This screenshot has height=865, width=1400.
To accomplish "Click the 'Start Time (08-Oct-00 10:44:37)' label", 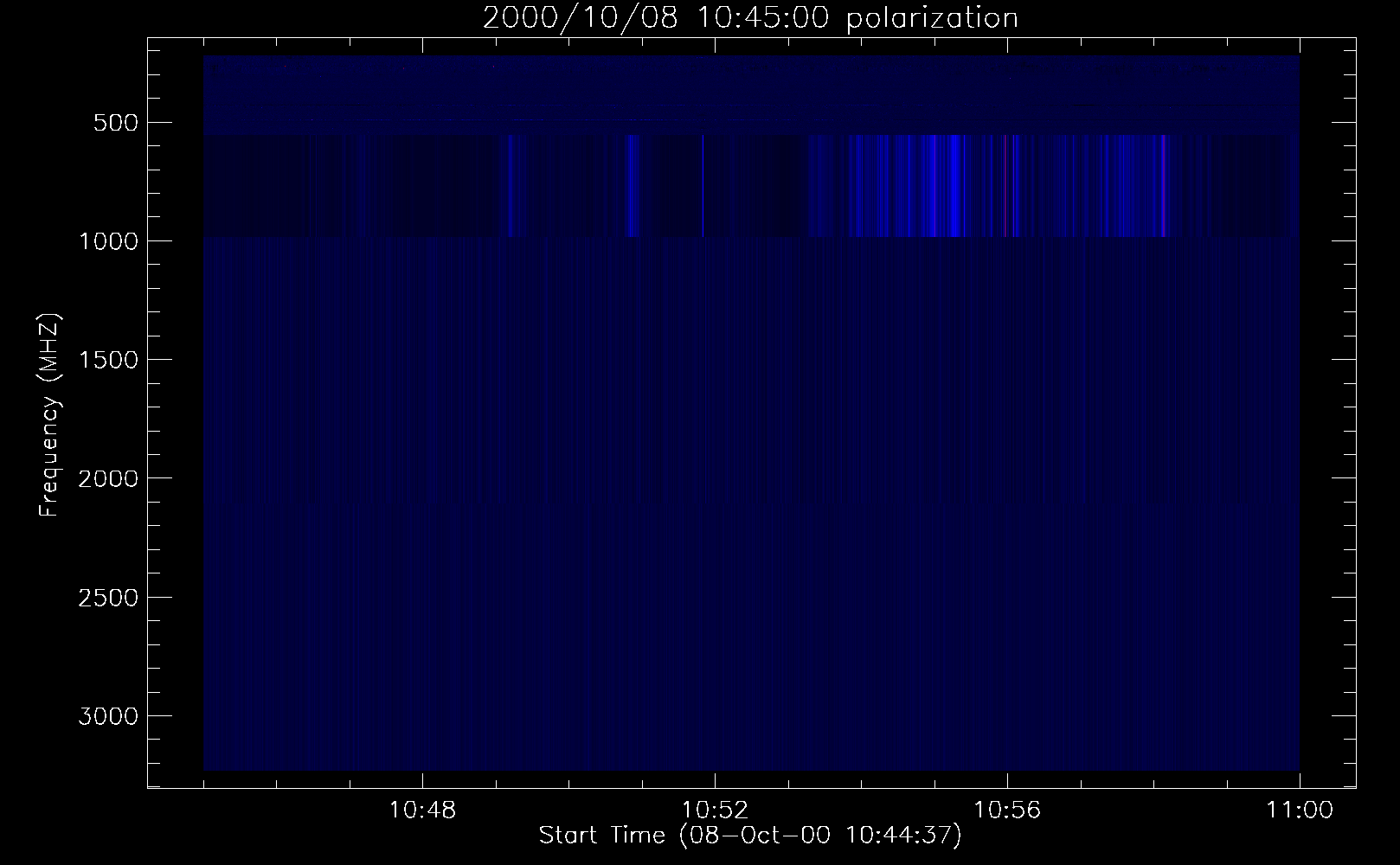I will pos(750,836).
